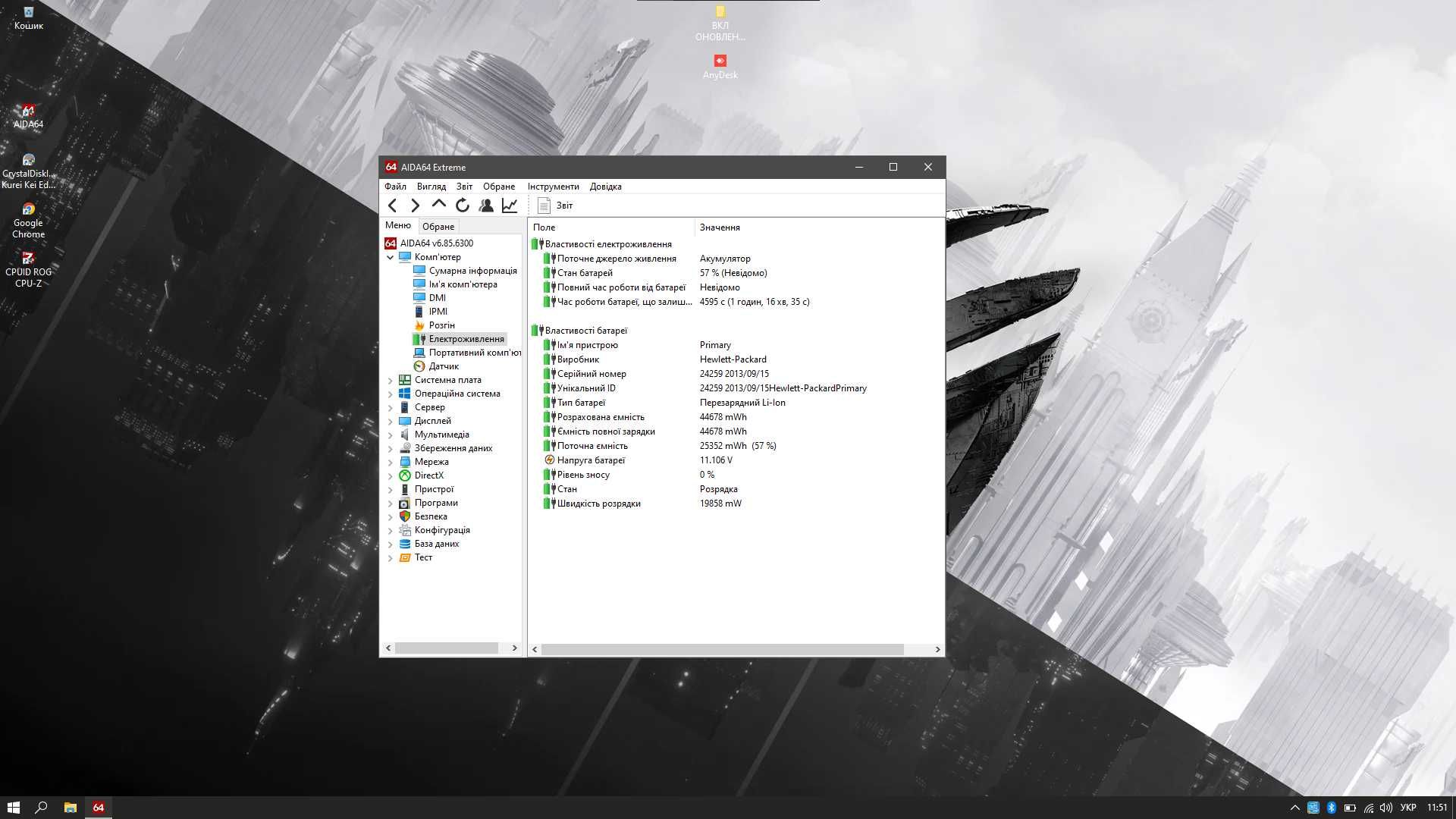The width and height of the screenshot is (1456, 819).
Task: Open the Інструменти menu
Action: coord(554,187)
